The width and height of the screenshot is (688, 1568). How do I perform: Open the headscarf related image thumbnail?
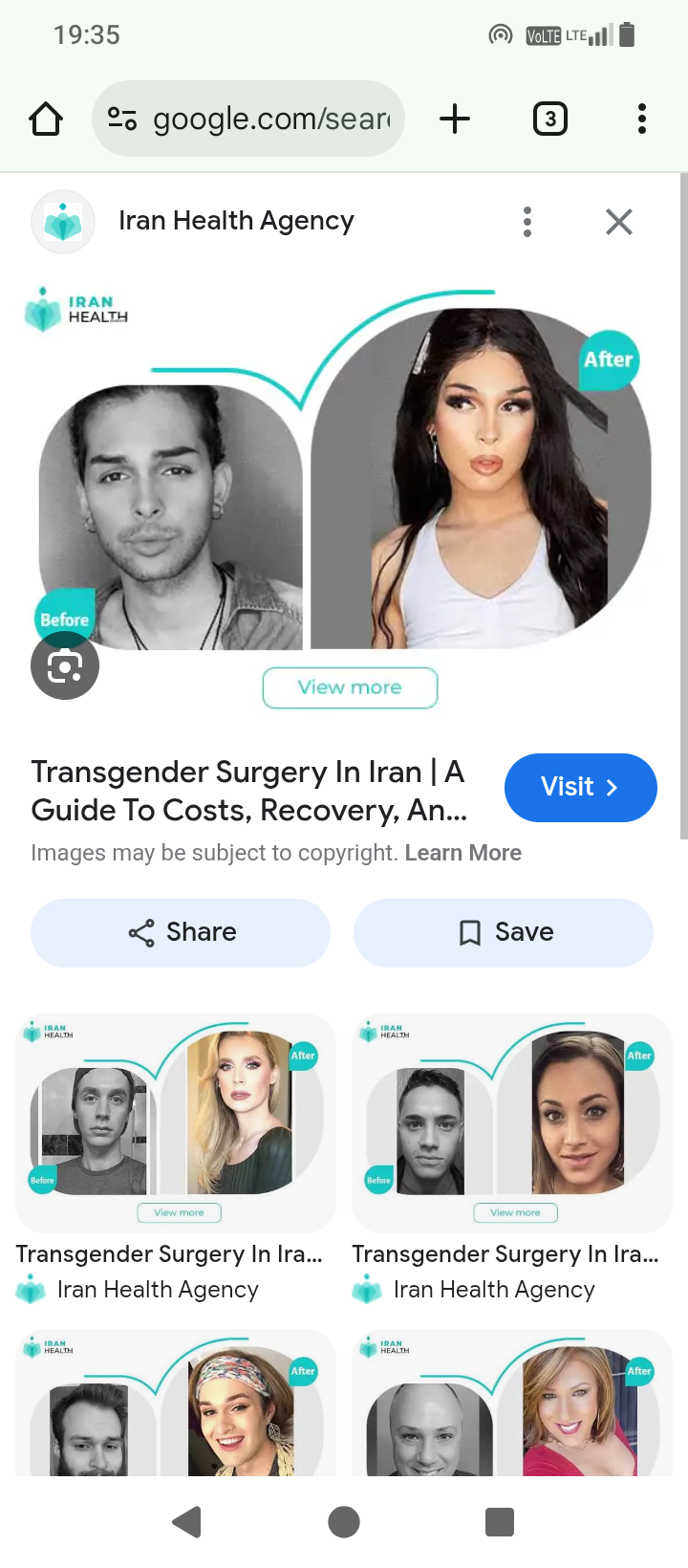click(176, 1403)
